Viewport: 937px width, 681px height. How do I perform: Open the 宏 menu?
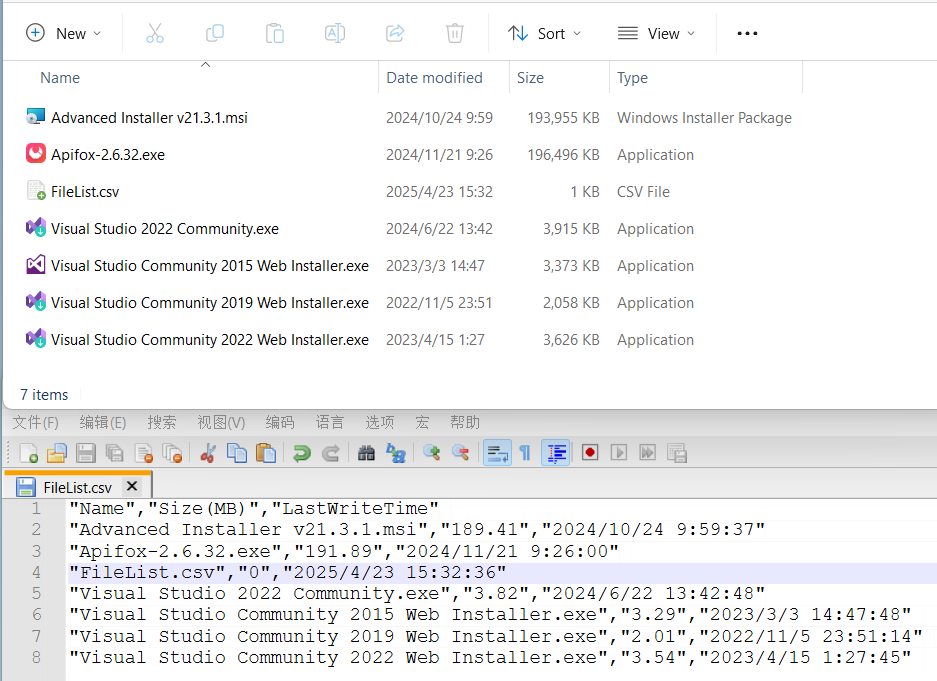coord(422,422)
